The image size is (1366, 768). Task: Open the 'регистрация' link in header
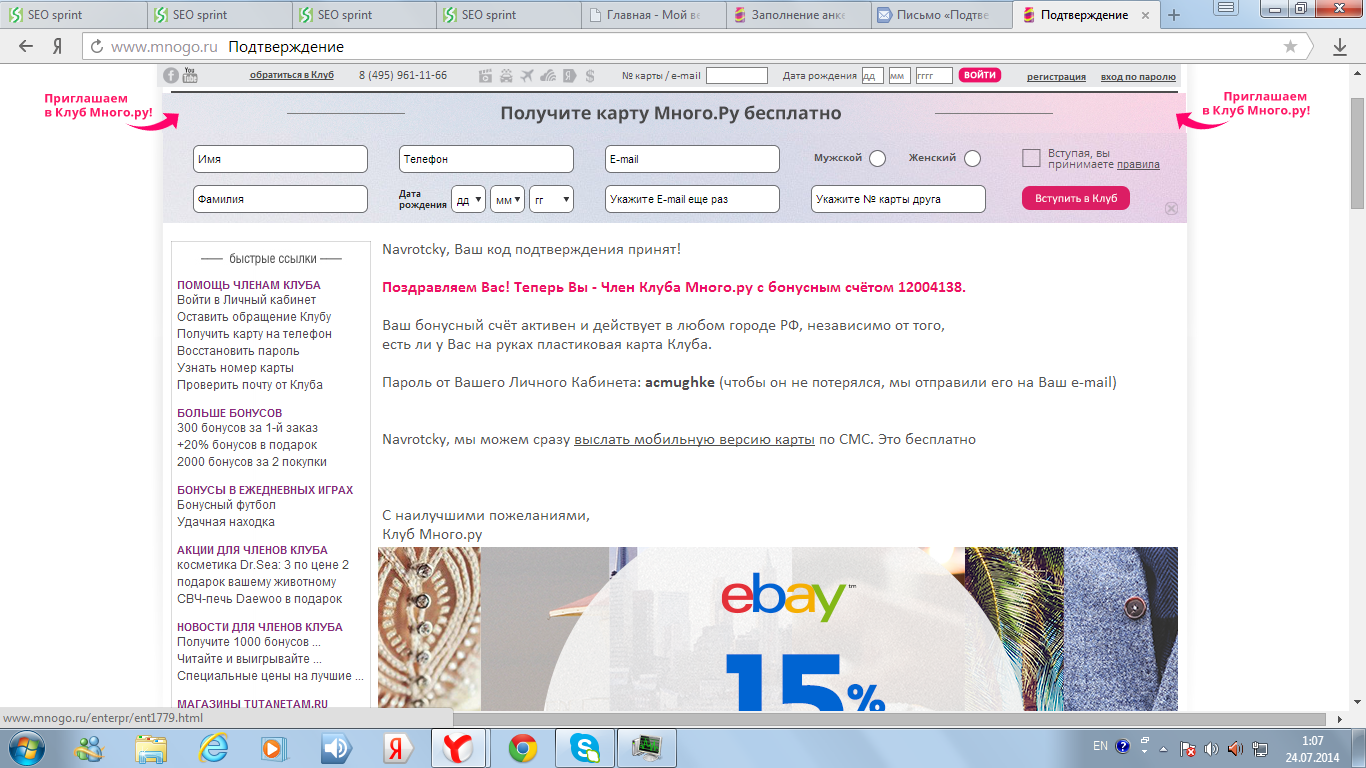click(1056, 77)
